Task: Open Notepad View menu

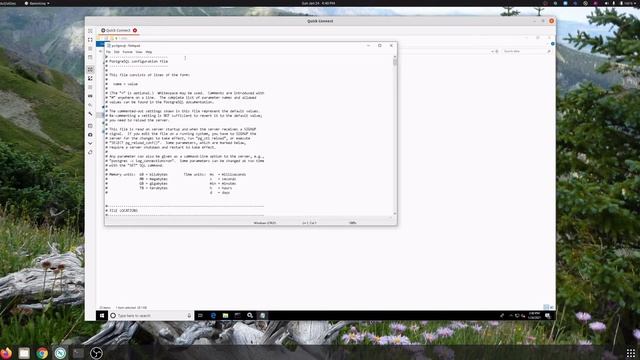Action: (139, 52)
